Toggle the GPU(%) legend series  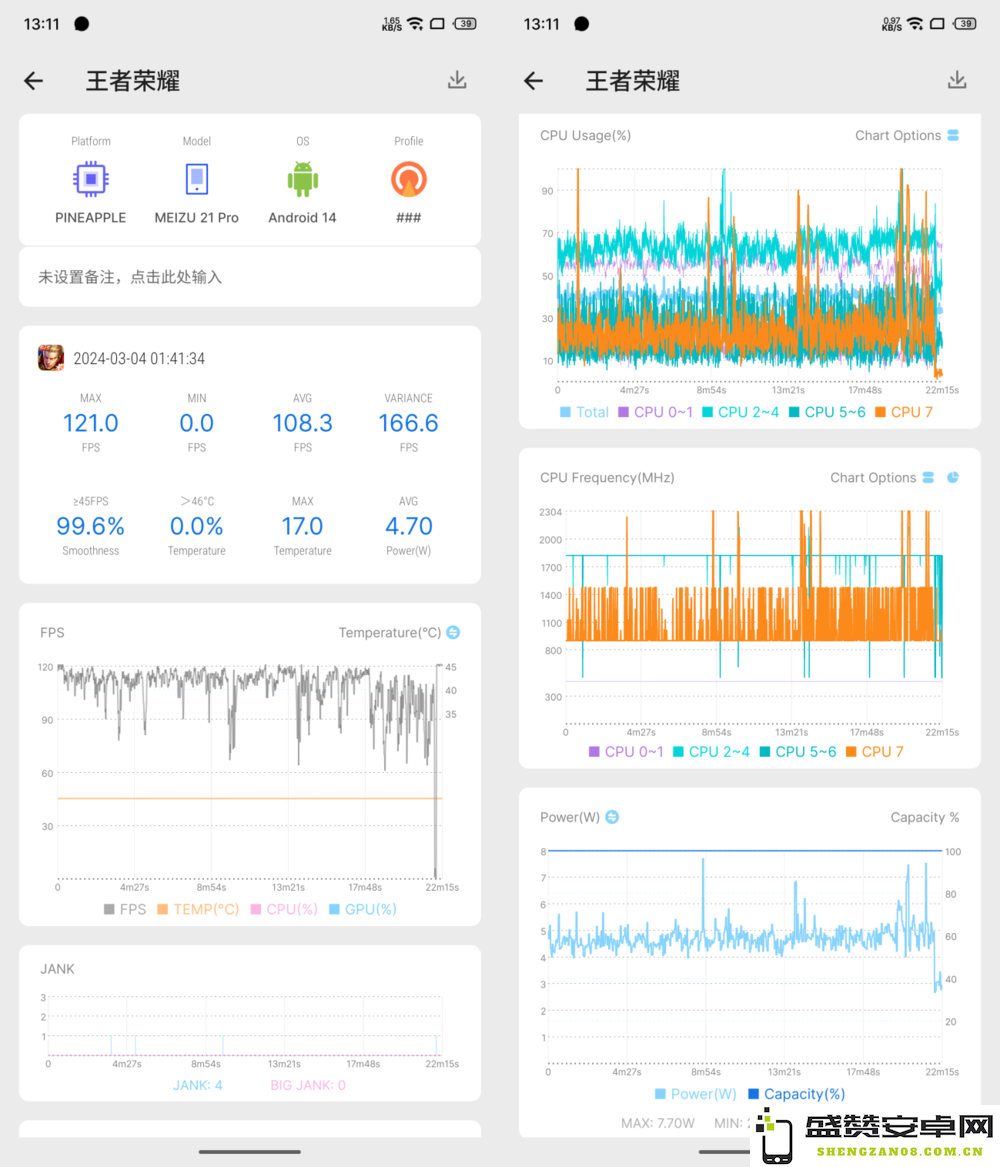point(362,909)
